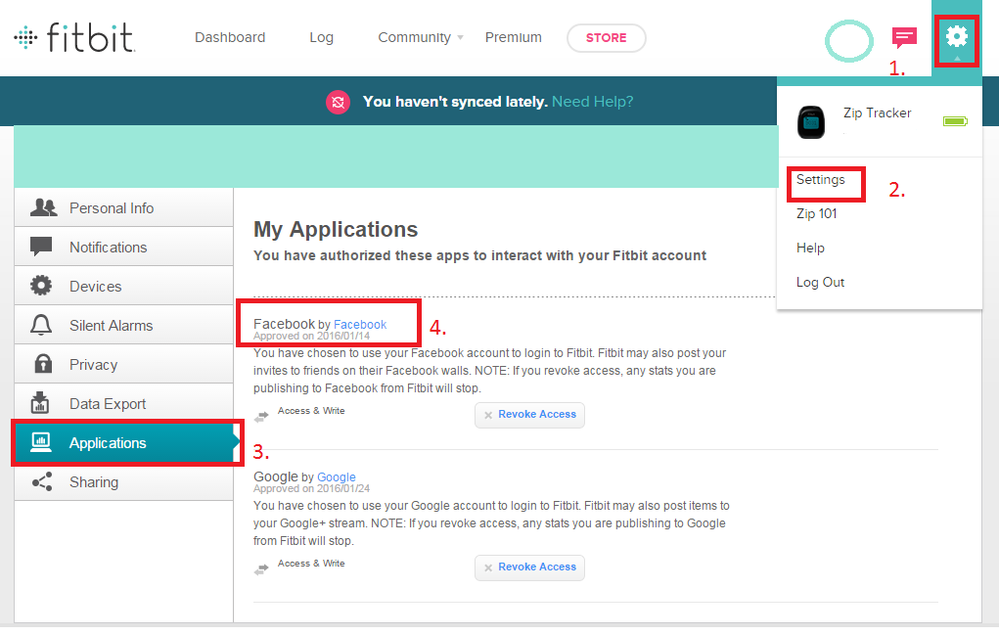Click the Silent Alarms bell icon
This screenshot has width=999, height=634.
click(41, 325)
